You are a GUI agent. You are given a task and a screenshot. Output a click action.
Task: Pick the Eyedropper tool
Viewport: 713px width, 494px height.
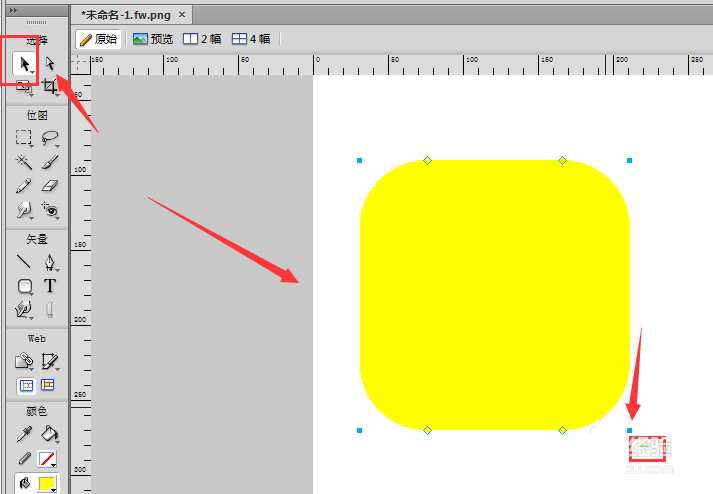coord(24,434)
